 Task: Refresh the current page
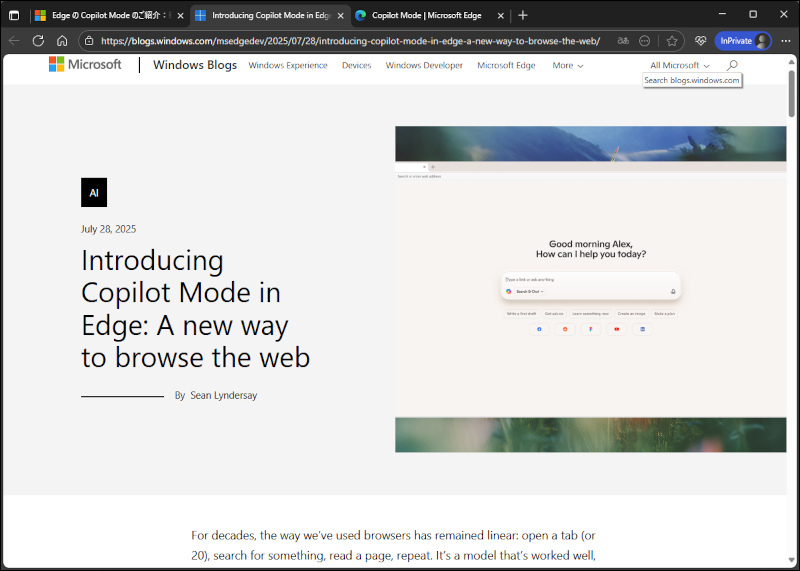pos(38,41)
